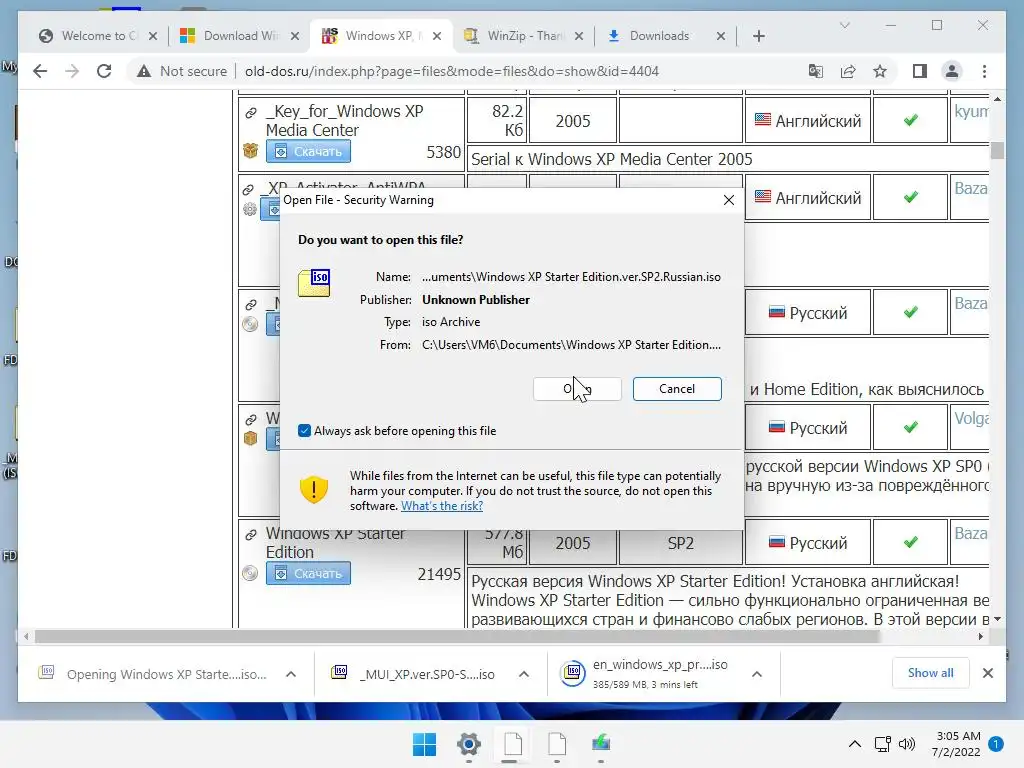Download Windows XP Starter Edition
This screenshot has height=768, width=1024.
[308, 573]
